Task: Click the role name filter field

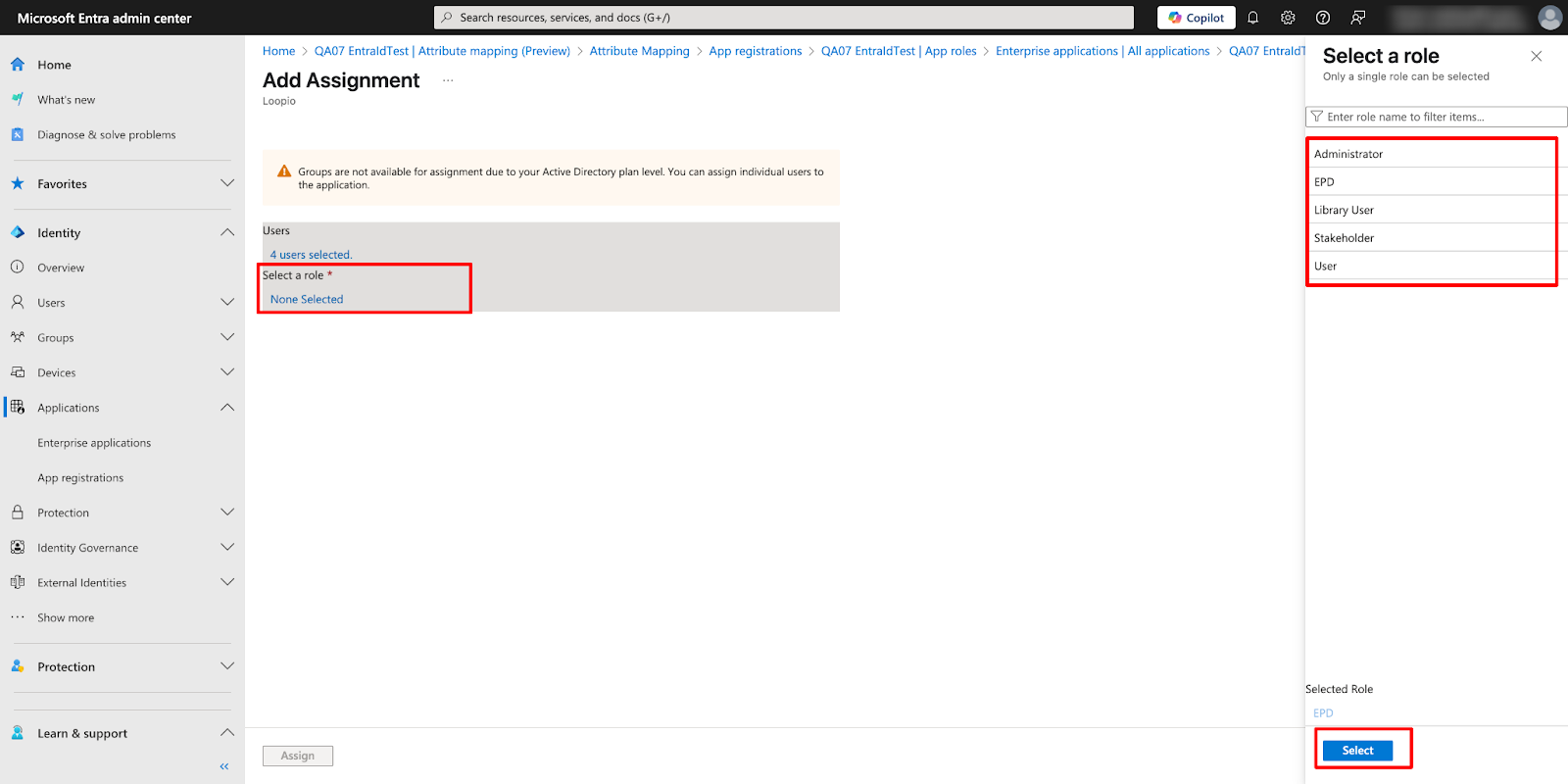Action: click(x=1437, y=117)
